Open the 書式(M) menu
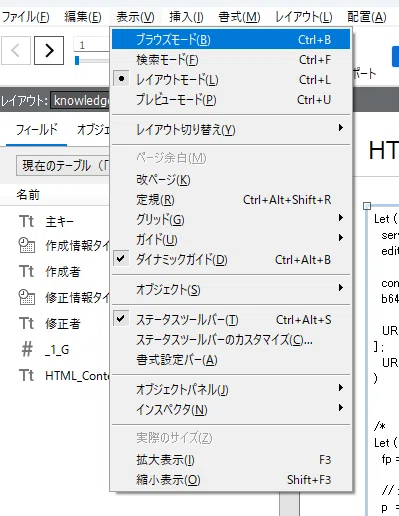 tap(239, 17)
